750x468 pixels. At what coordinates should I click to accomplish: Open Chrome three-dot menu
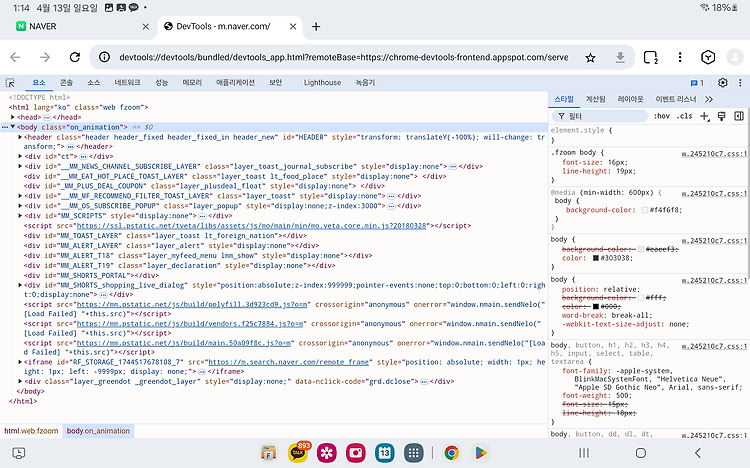[x=680, y=57]
